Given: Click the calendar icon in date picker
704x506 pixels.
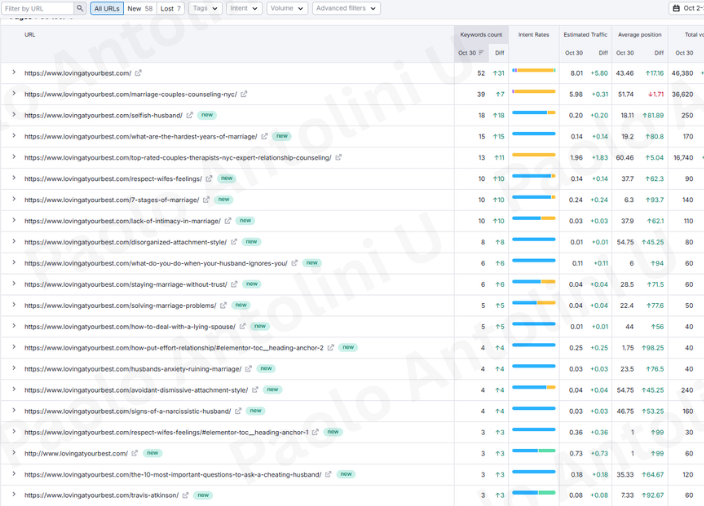Looking at the screenshot, I should tap(676, 8).
